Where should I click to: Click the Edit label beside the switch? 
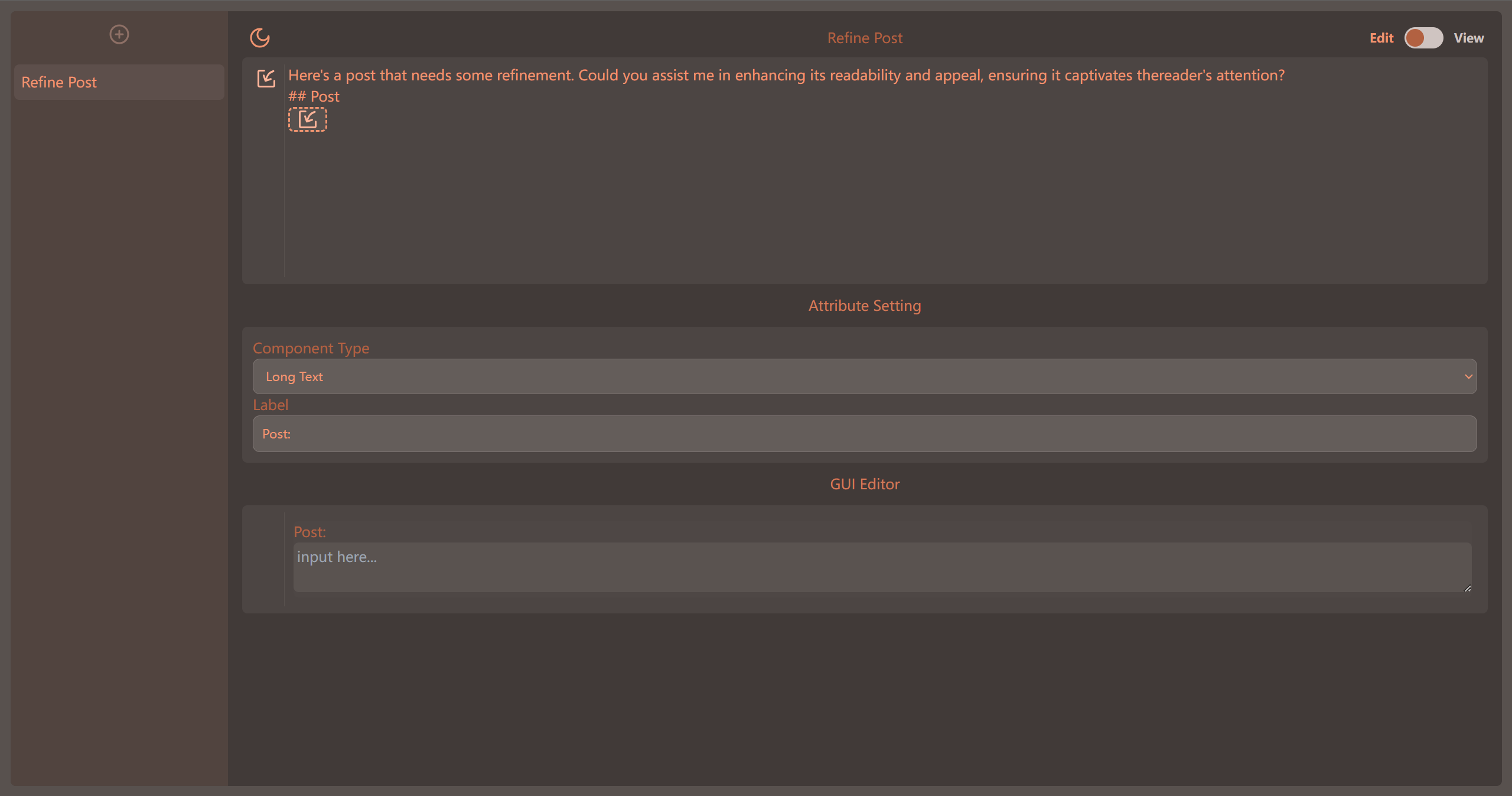1381,38
